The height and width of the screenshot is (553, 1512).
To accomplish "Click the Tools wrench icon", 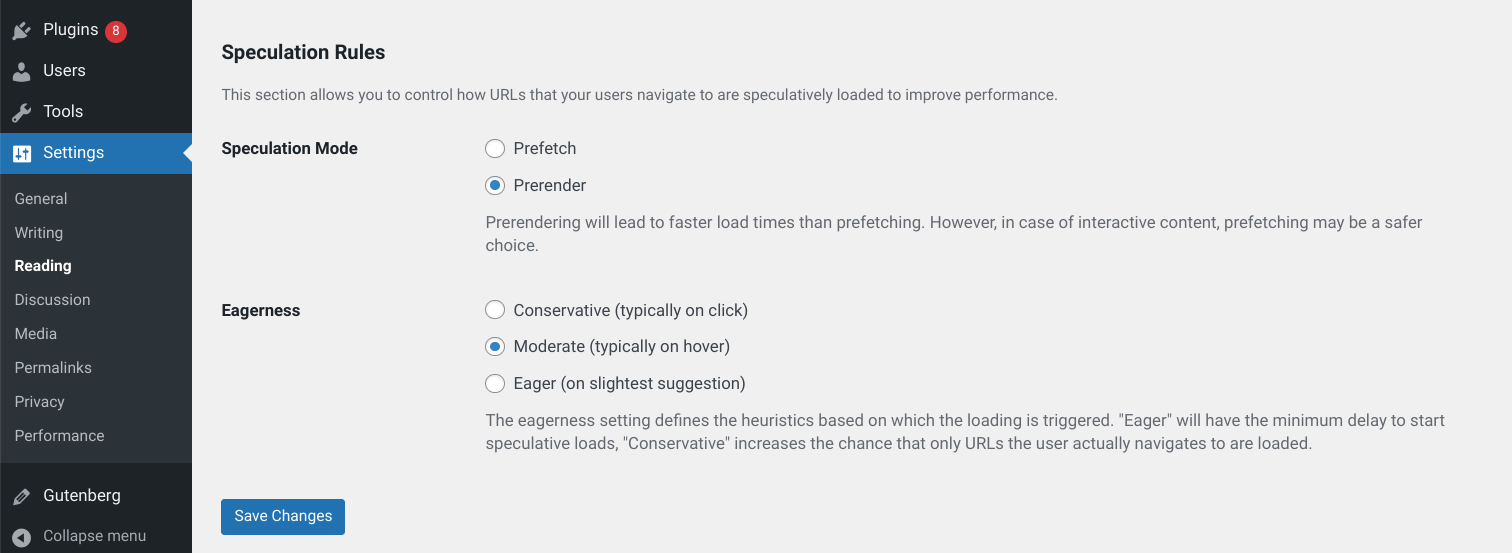I will point(22,112).
